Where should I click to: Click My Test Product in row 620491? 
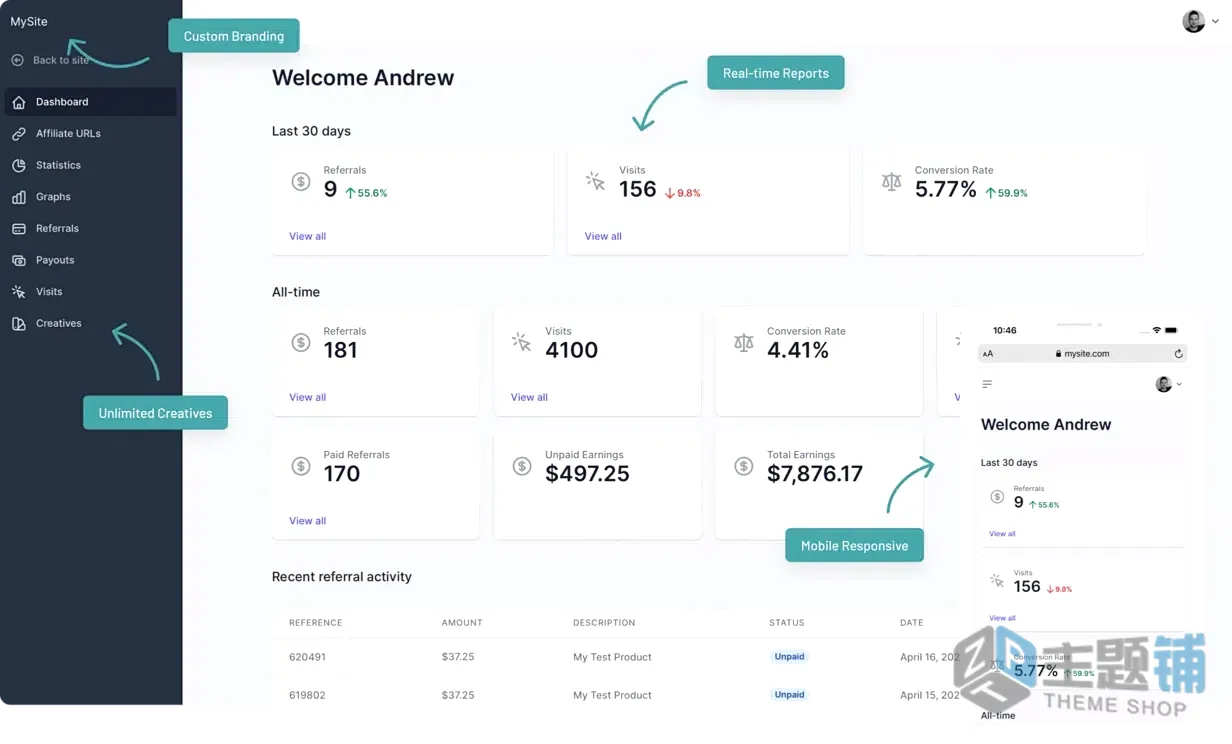tap(612, 657)
